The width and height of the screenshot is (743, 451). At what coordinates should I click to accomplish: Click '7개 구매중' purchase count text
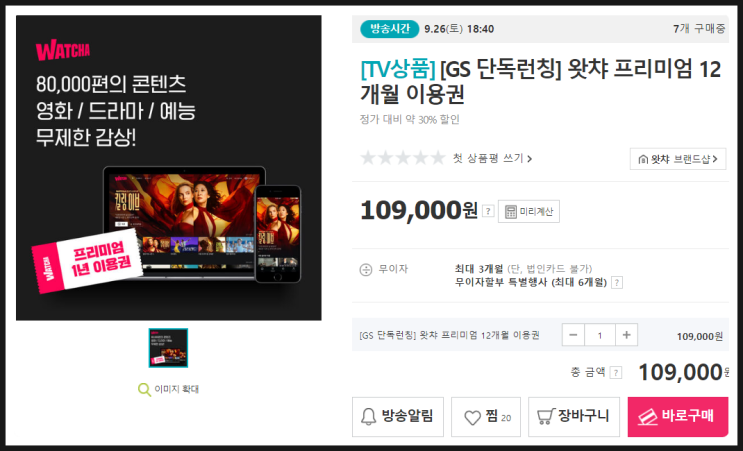click(x=699, y=29)
